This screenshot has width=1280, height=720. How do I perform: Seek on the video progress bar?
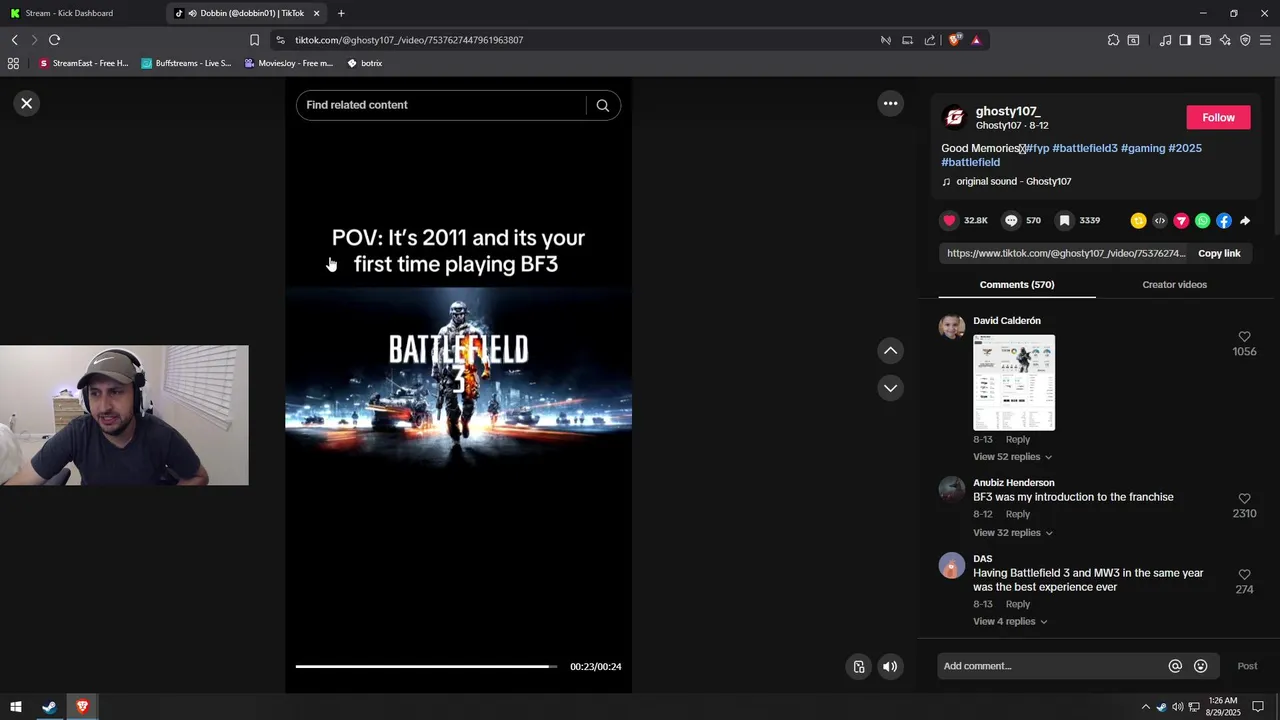[427, 666]
